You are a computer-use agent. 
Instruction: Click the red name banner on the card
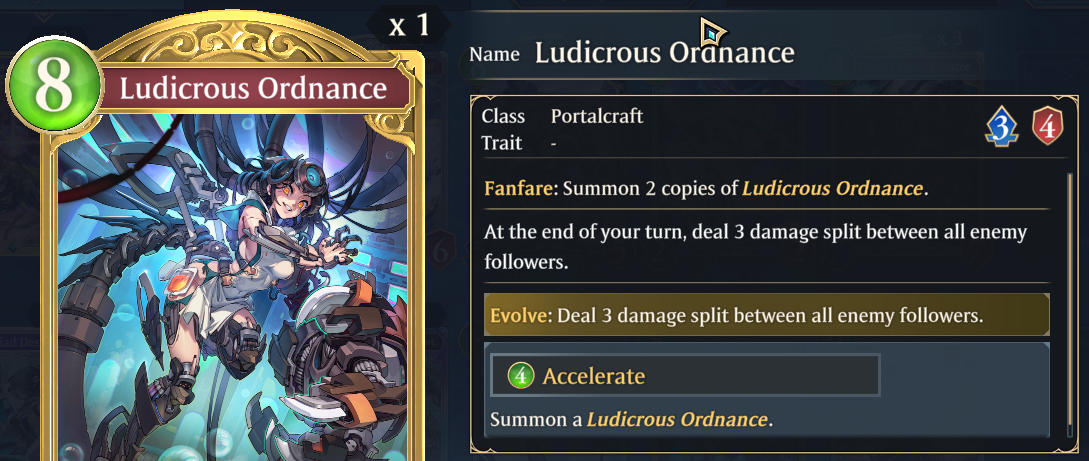tap(253, 89)
